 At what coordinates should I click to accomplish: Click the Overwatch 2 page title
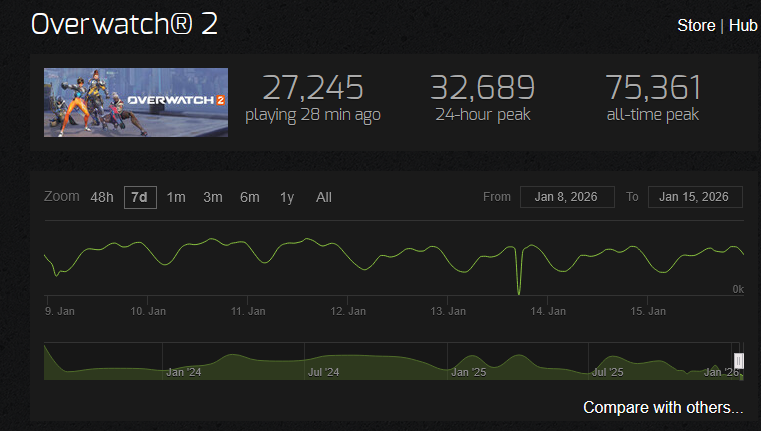[124, 24]
